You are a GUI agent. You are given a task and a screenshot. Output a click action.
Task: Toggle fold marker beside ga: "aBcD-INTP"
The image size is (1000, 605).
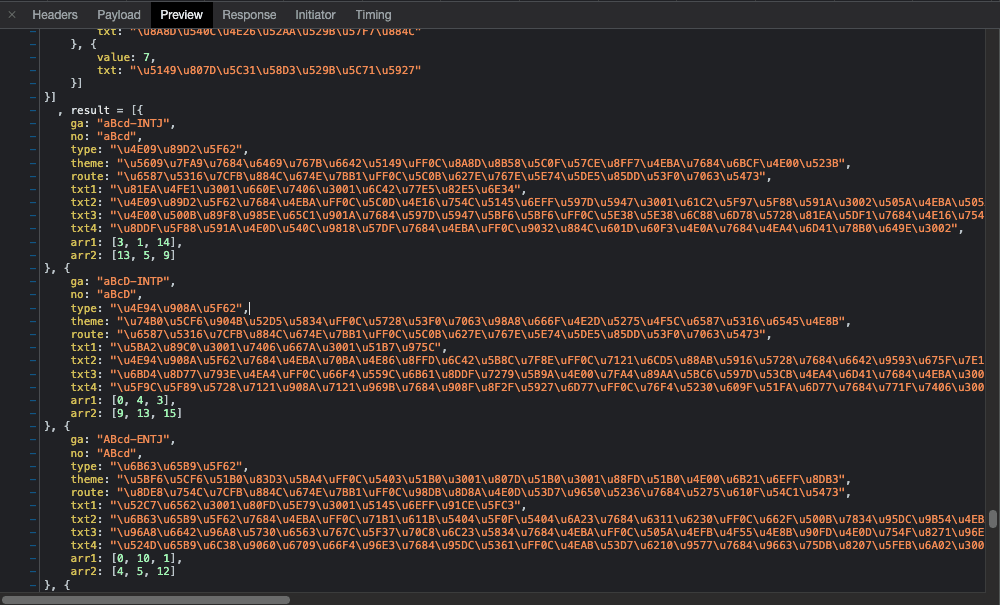coord(31,281)
